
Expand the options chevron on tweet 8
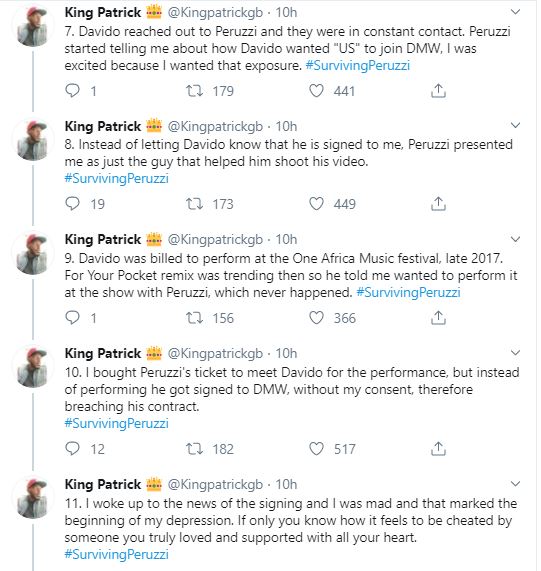(515, 126)
